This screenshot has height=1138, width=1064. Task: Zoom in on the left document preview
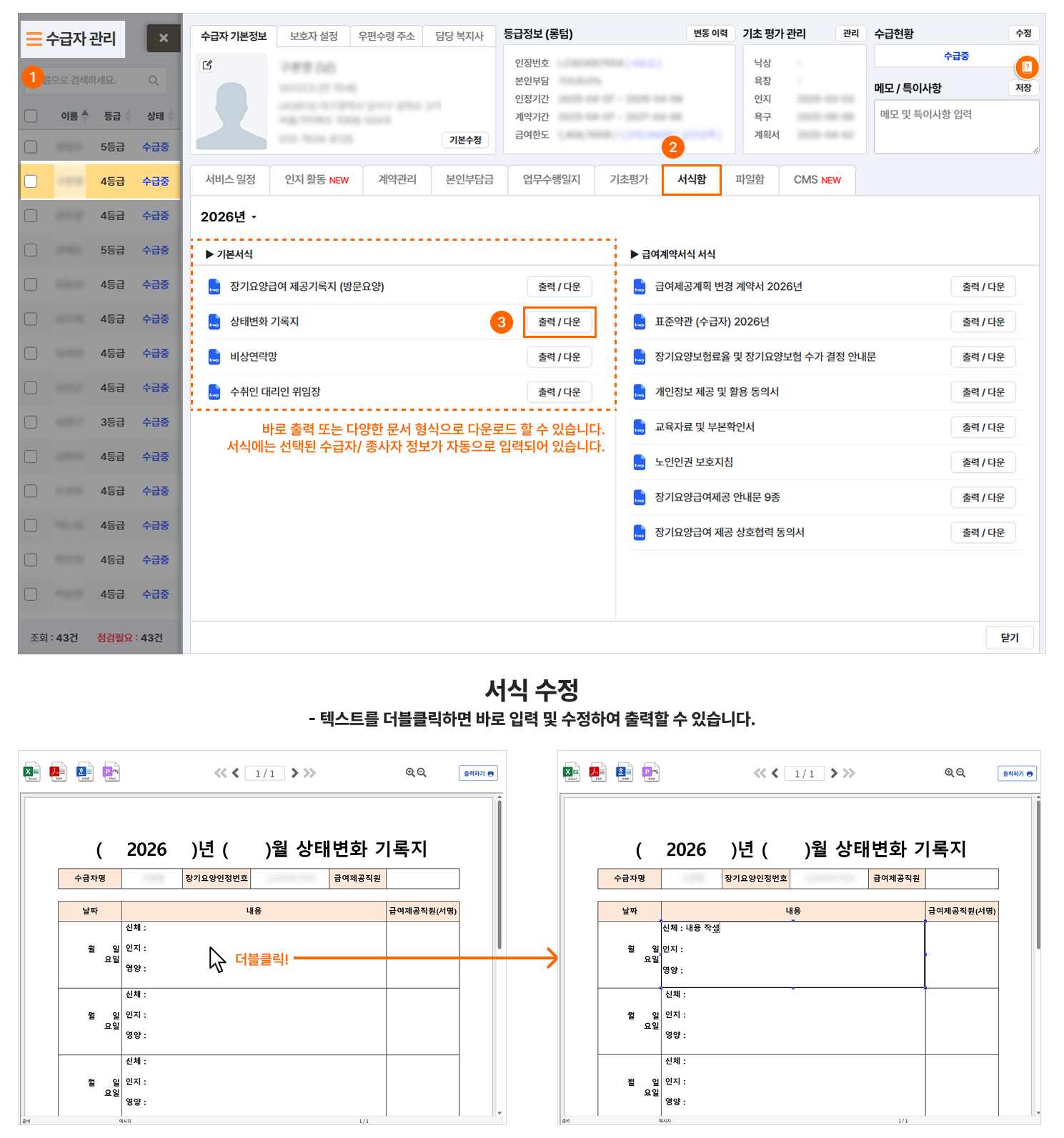(x=410, y=773)
